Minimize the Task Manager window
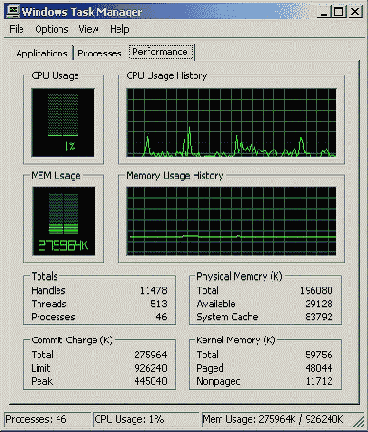Screen dimensions: 368x432 pyautogui.click(x=324, y=12)
